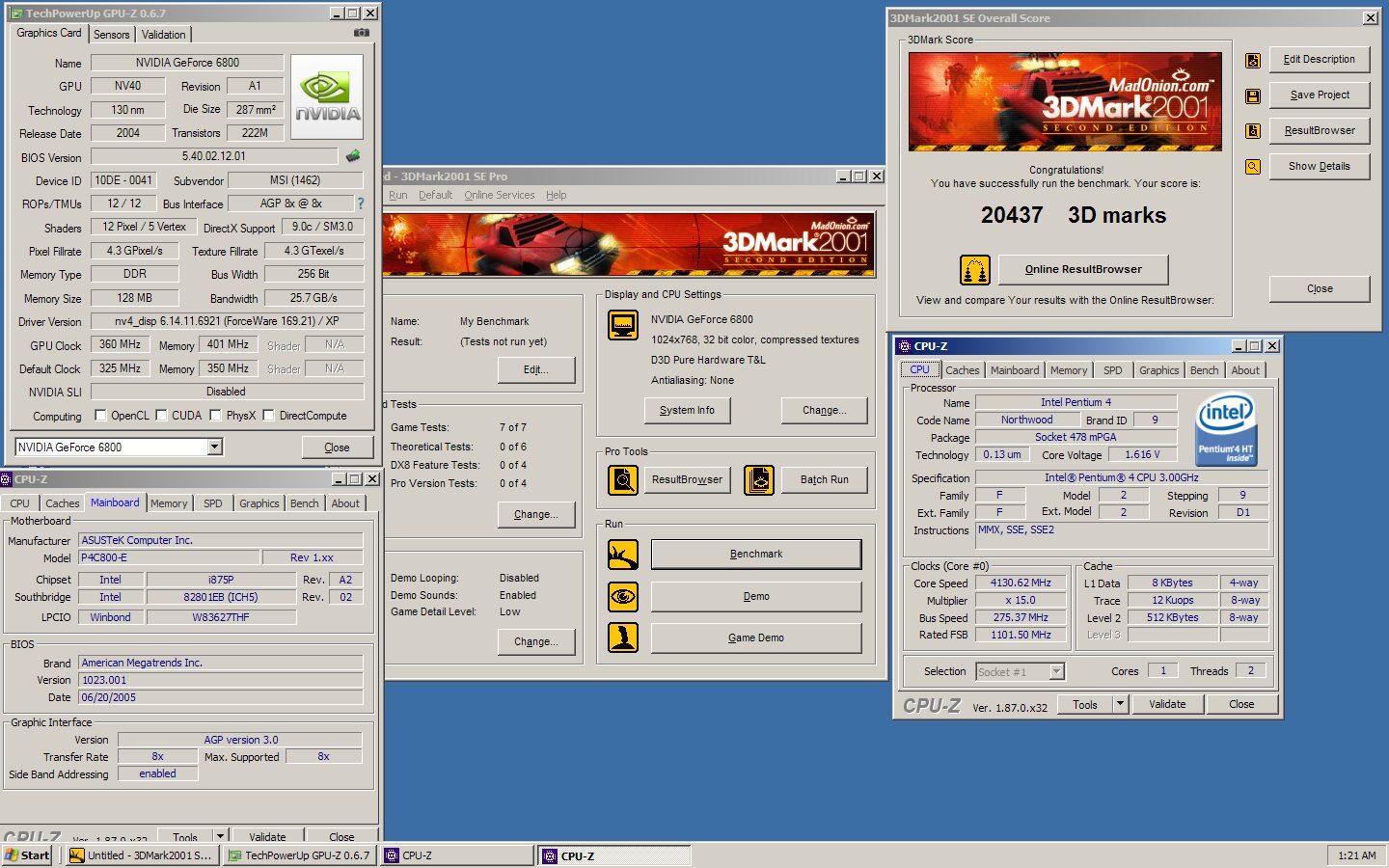Screen dimensions: 1389x868
Task: Click the bus interface question mark icon
Action: tap(361, 203)
